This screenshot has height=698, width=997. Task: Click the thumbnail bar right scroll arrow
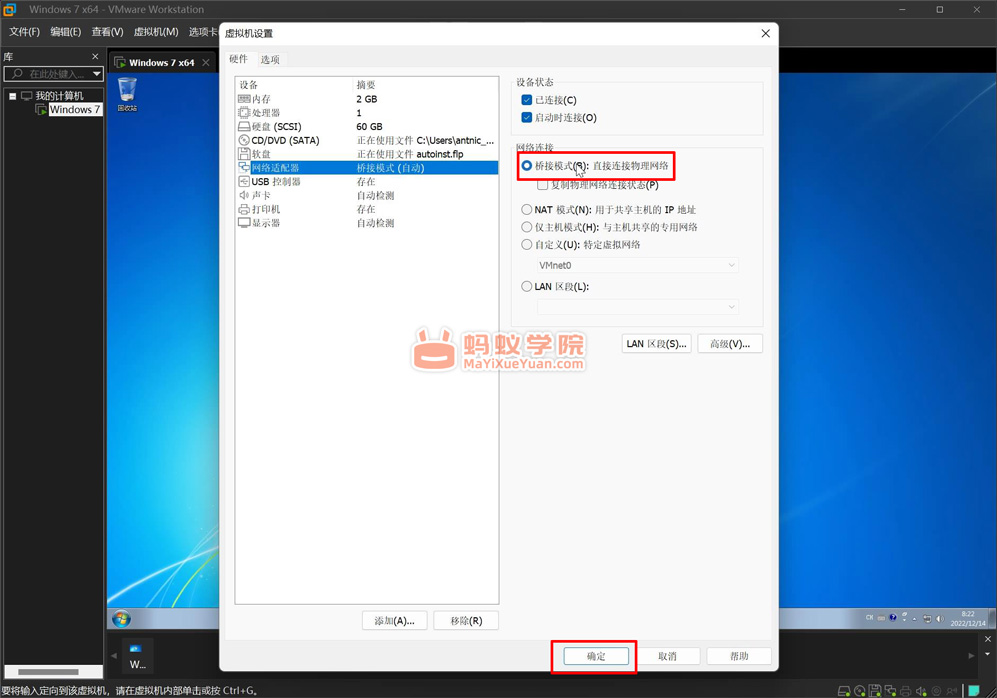tap(972, 655)
